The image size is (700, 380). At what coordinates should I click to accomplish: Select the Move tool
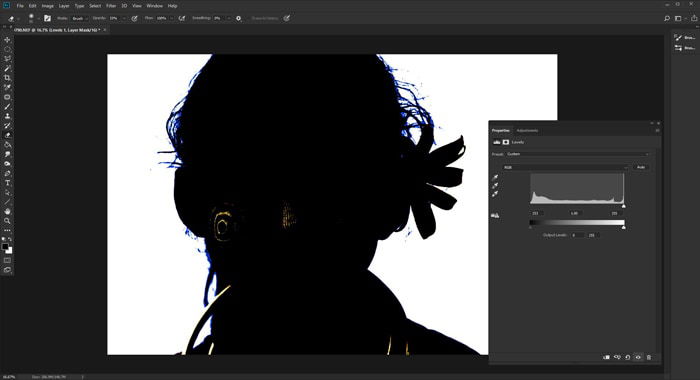tap(7, 40)
